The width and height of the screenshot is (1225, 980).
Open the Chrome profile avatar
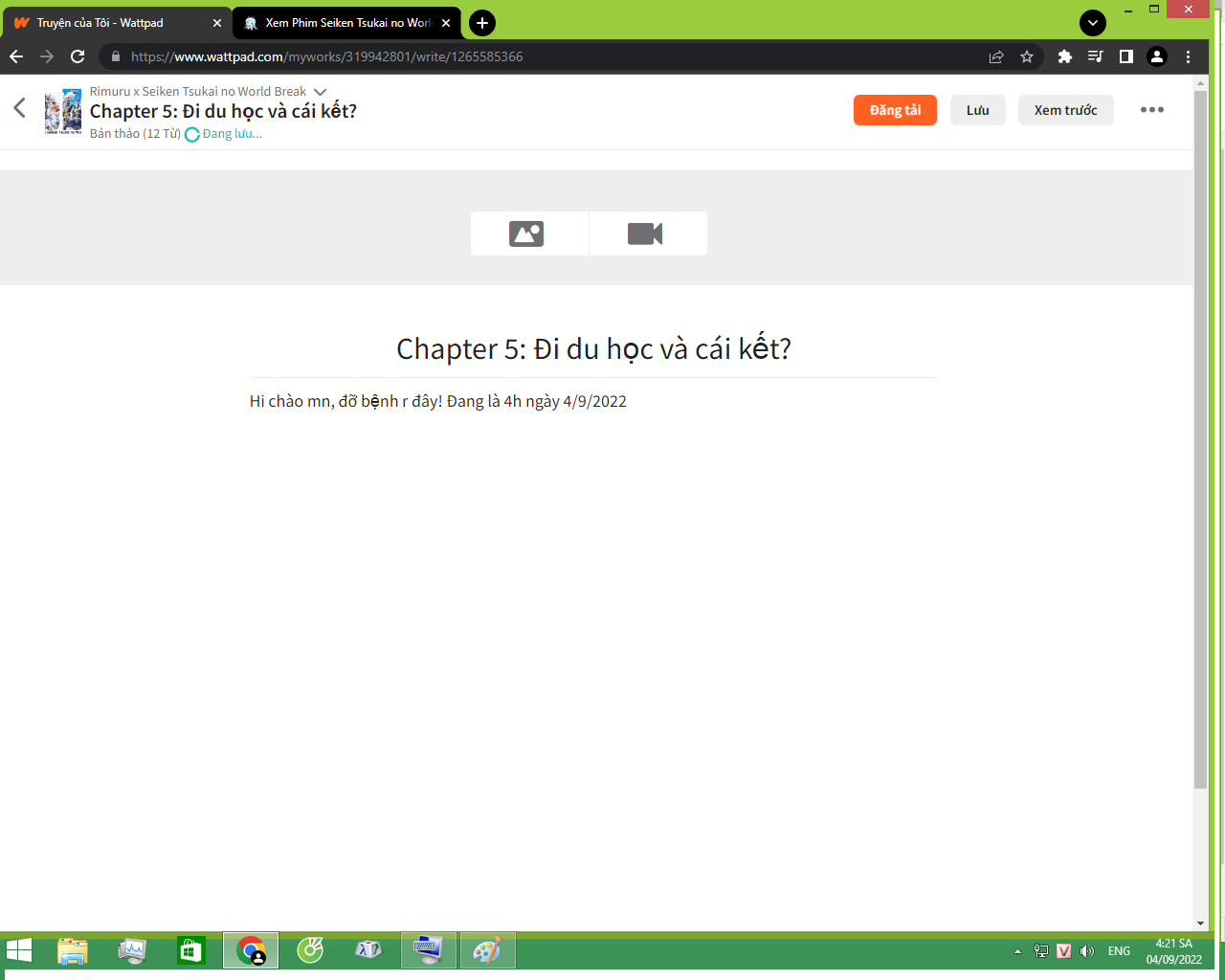[1157, 56]
